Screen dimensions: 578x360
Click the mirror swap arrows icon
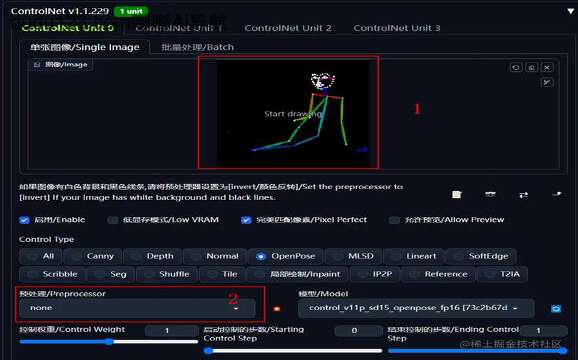point(523,195)
